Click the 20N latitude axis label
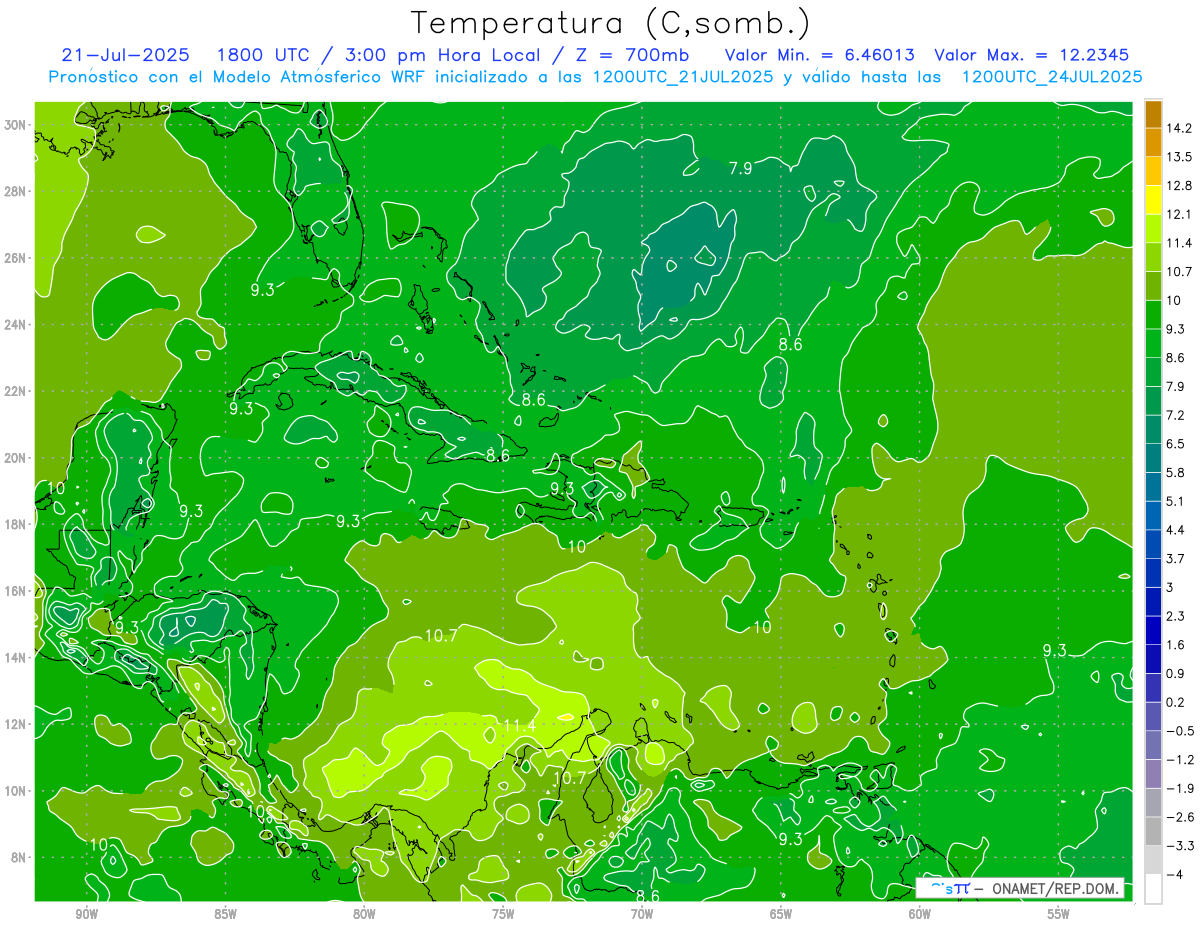The image size is (1200, 927). point(16,457)
